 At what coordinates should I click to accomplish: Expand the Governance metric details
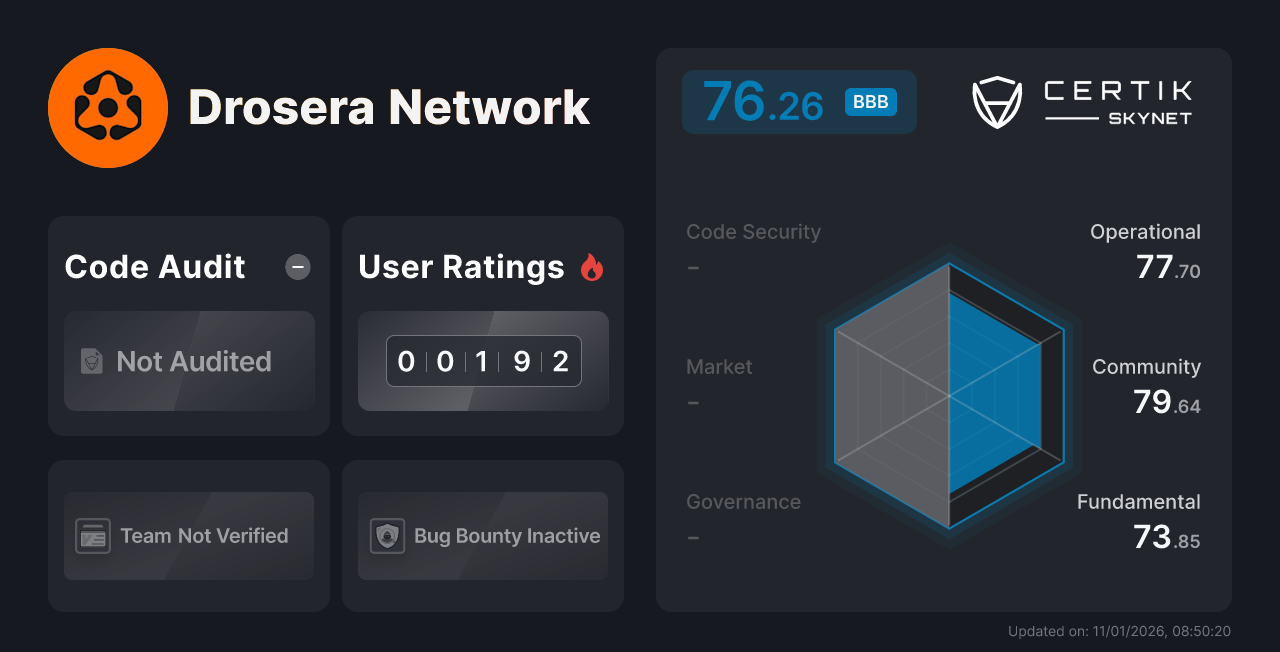tap(743, 501)
